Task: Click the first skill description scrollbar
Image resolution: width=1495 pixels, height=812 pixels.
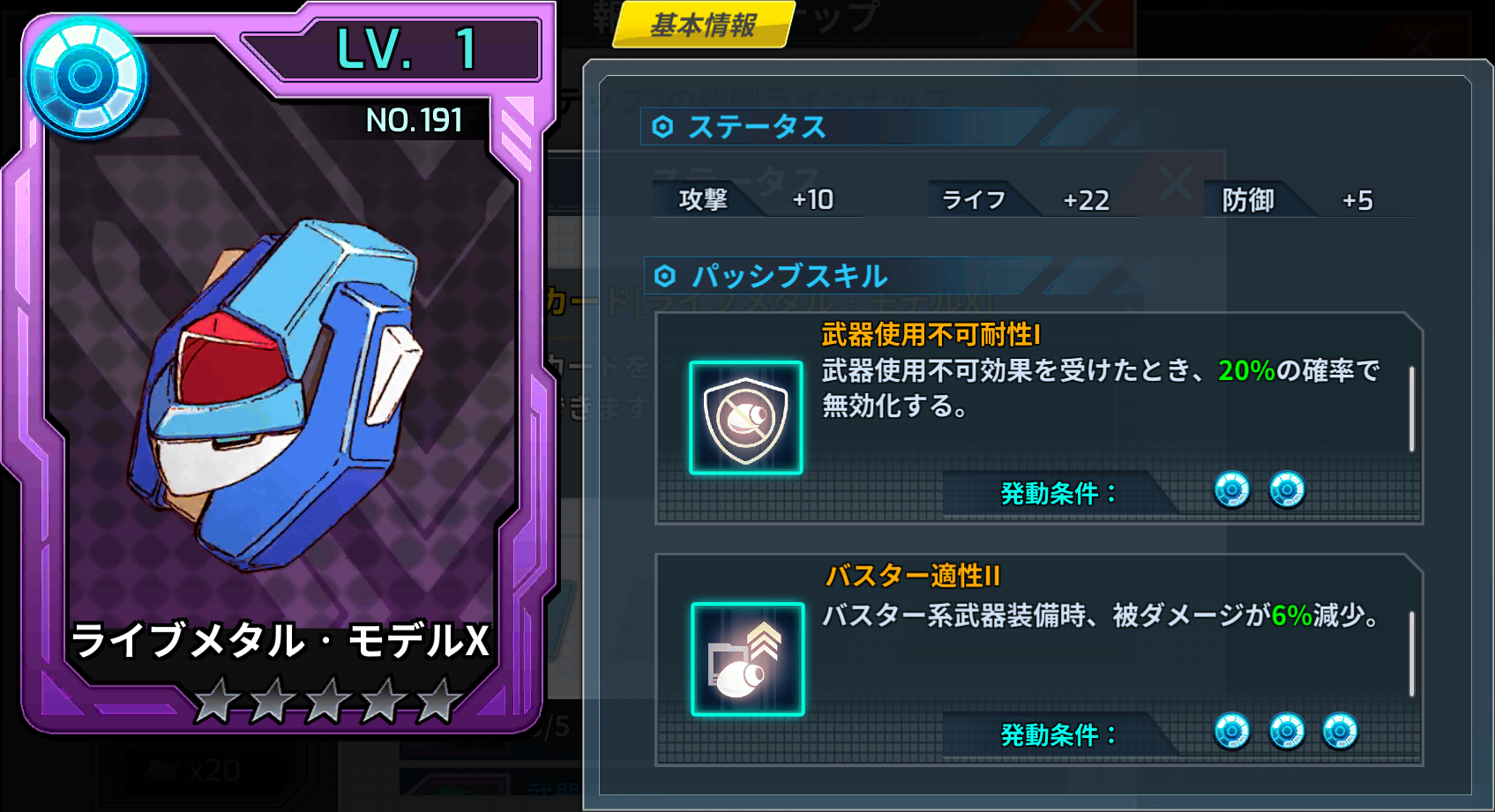Action: 1412,409
